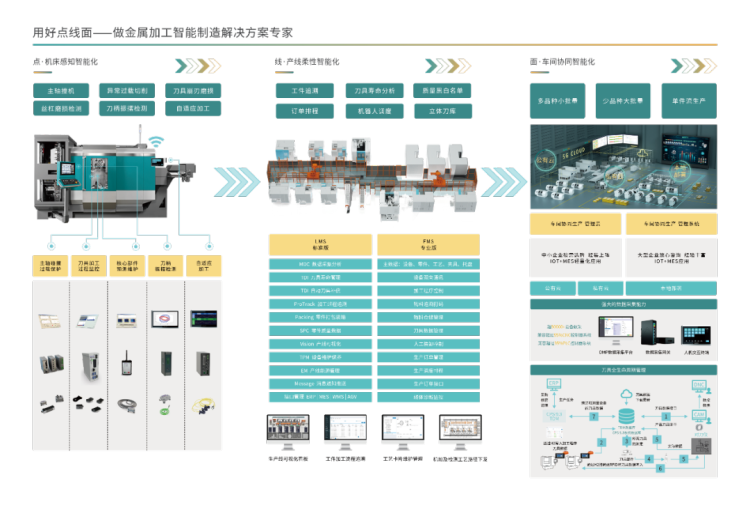Click the database icon in the tool management diagram
The height and width of the screenshot is (513, 750).
[x=627, y=415]
